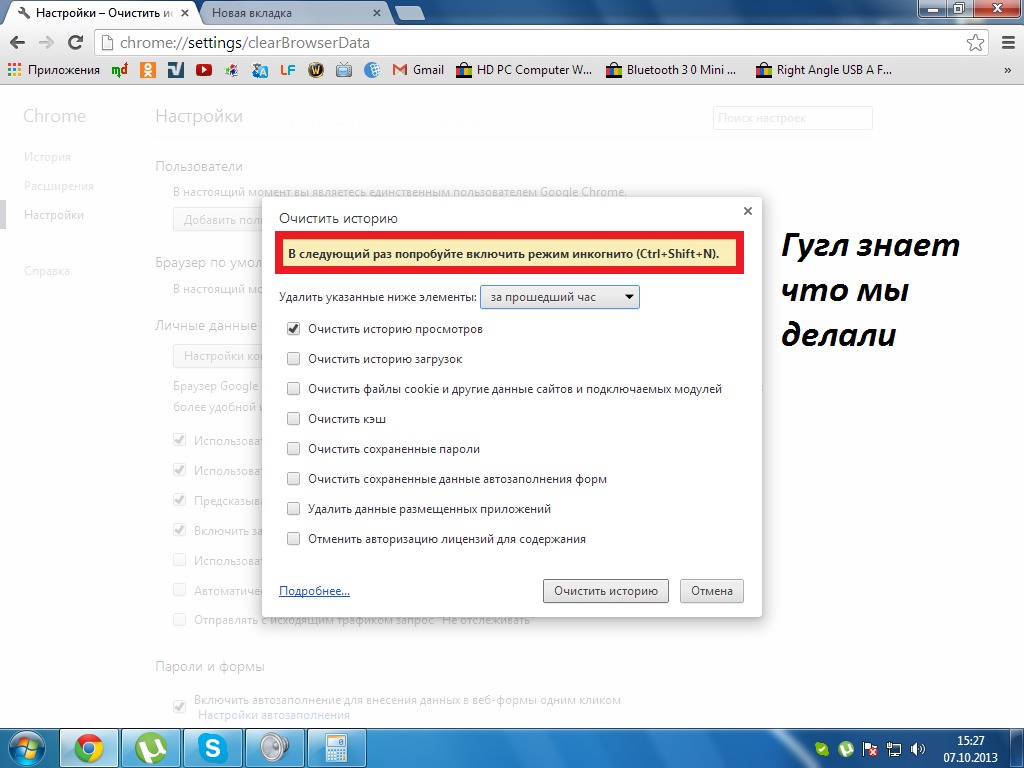This screenshot has width=1024, height=768.
Task: Open the Chrome main menu icon
Action: point(1008,43)
